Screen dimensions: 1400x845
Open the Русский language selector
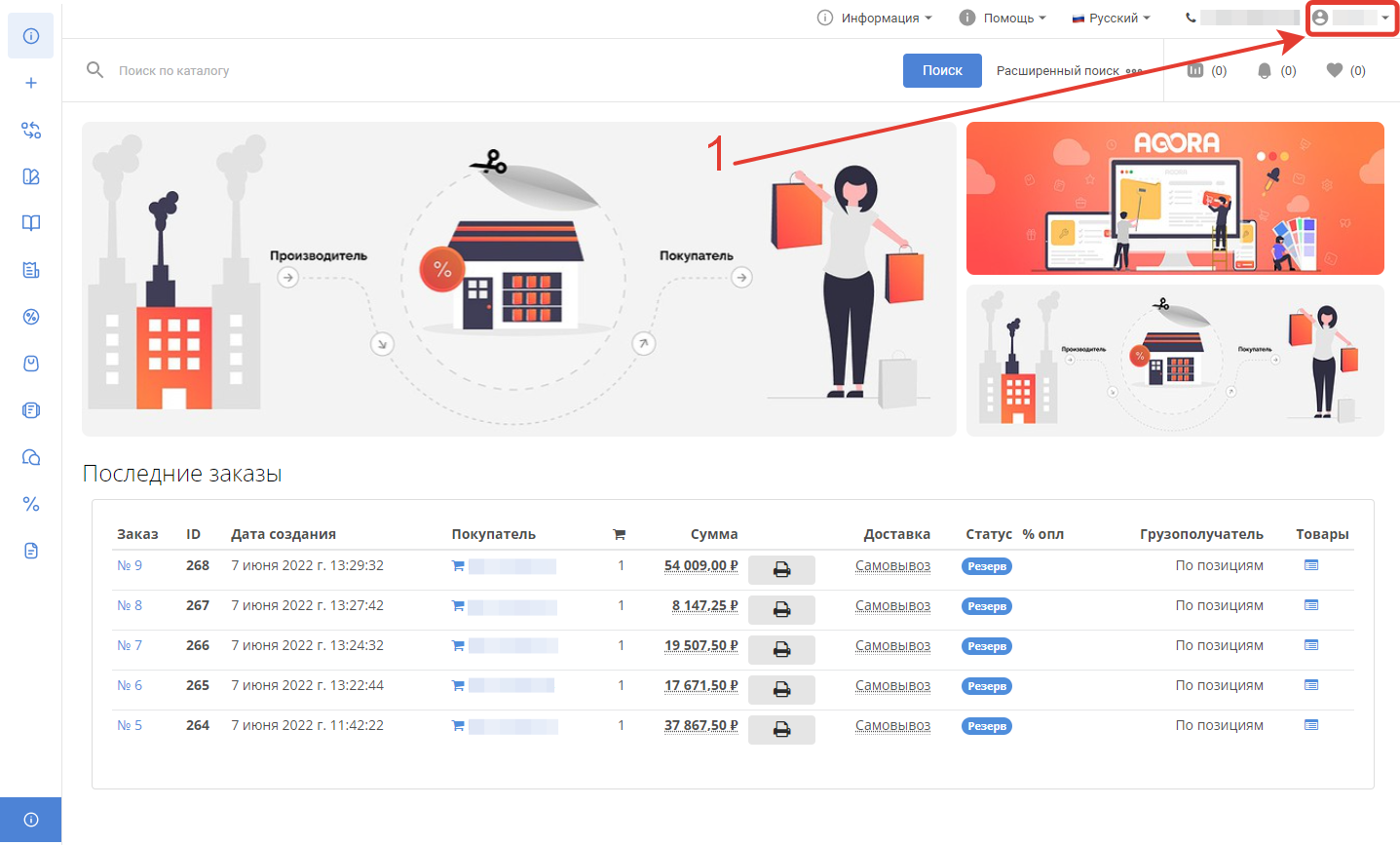point(1112,18)
